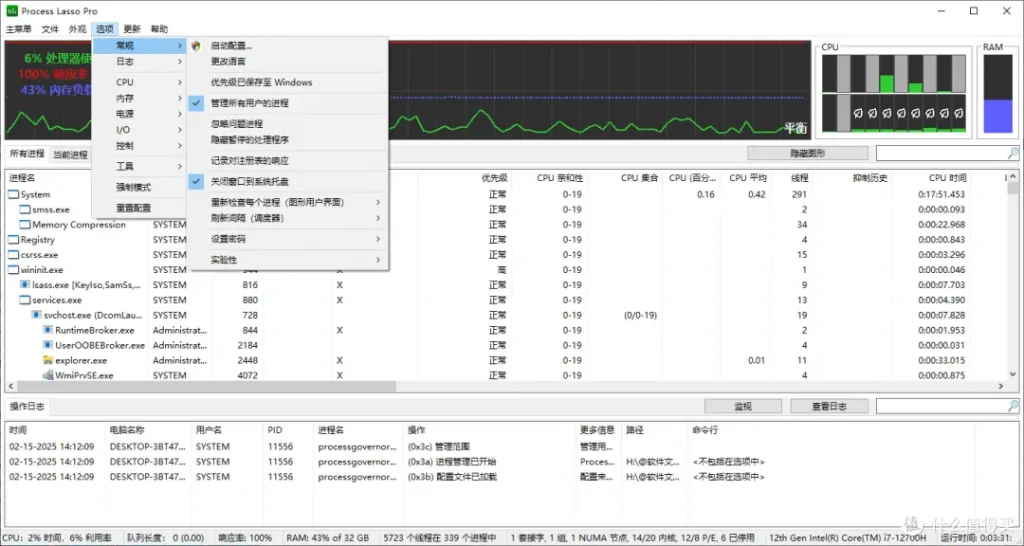Toggle 强制模式 in the options menu

(x=140, y=187)
